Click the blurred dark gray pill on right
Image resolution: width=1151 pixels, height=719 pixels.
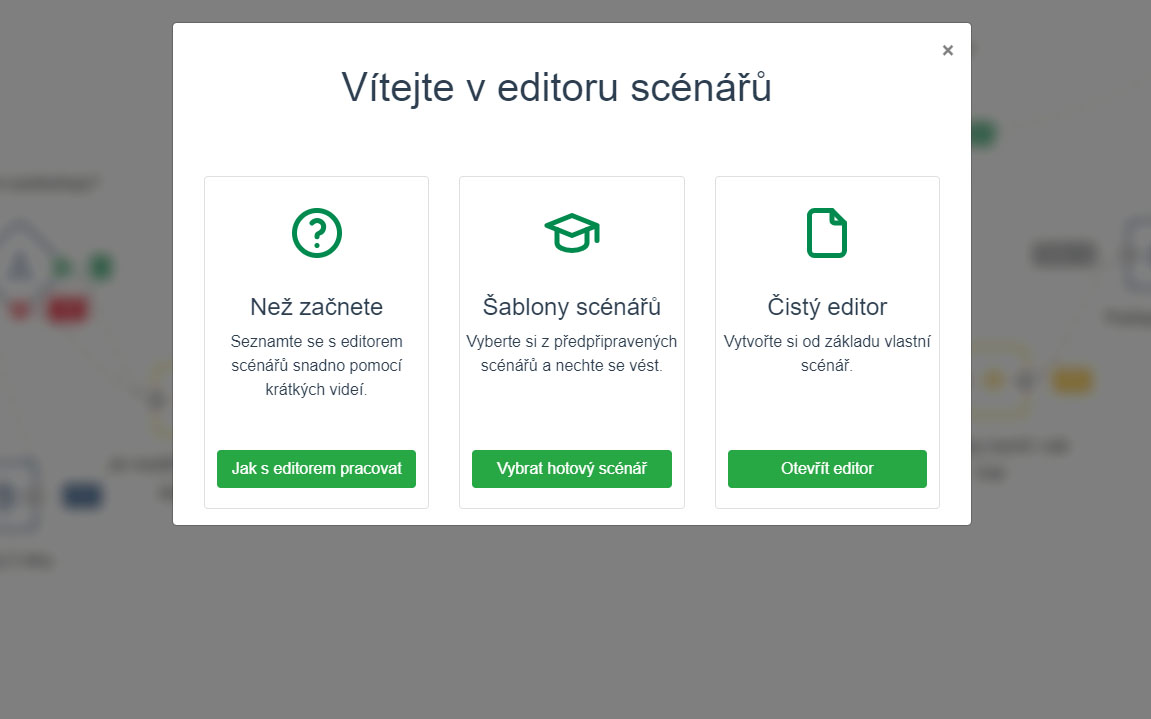coord(1064,254)
